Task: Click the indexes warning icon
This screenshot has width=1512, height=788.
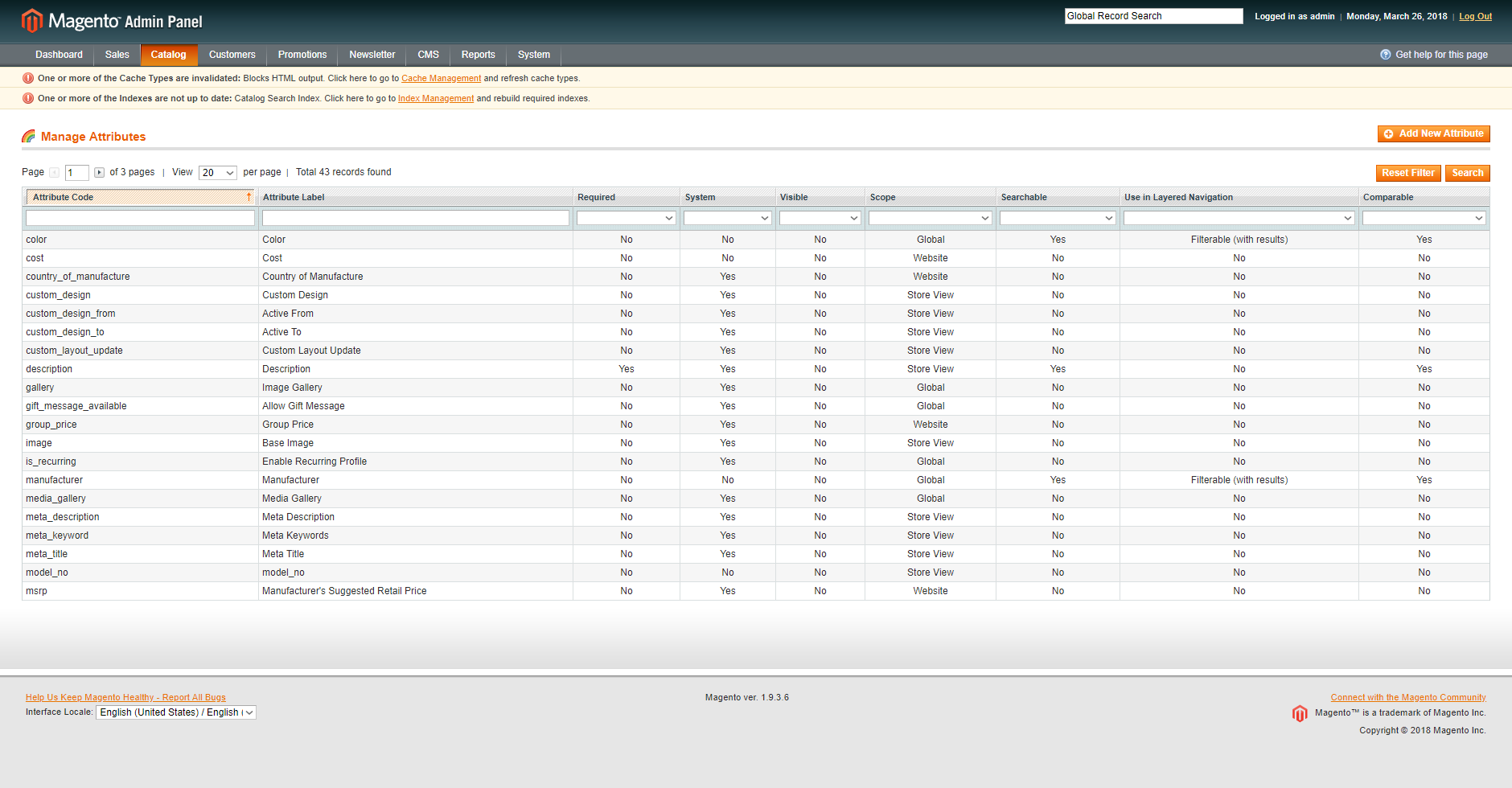Action: point(28,98)
